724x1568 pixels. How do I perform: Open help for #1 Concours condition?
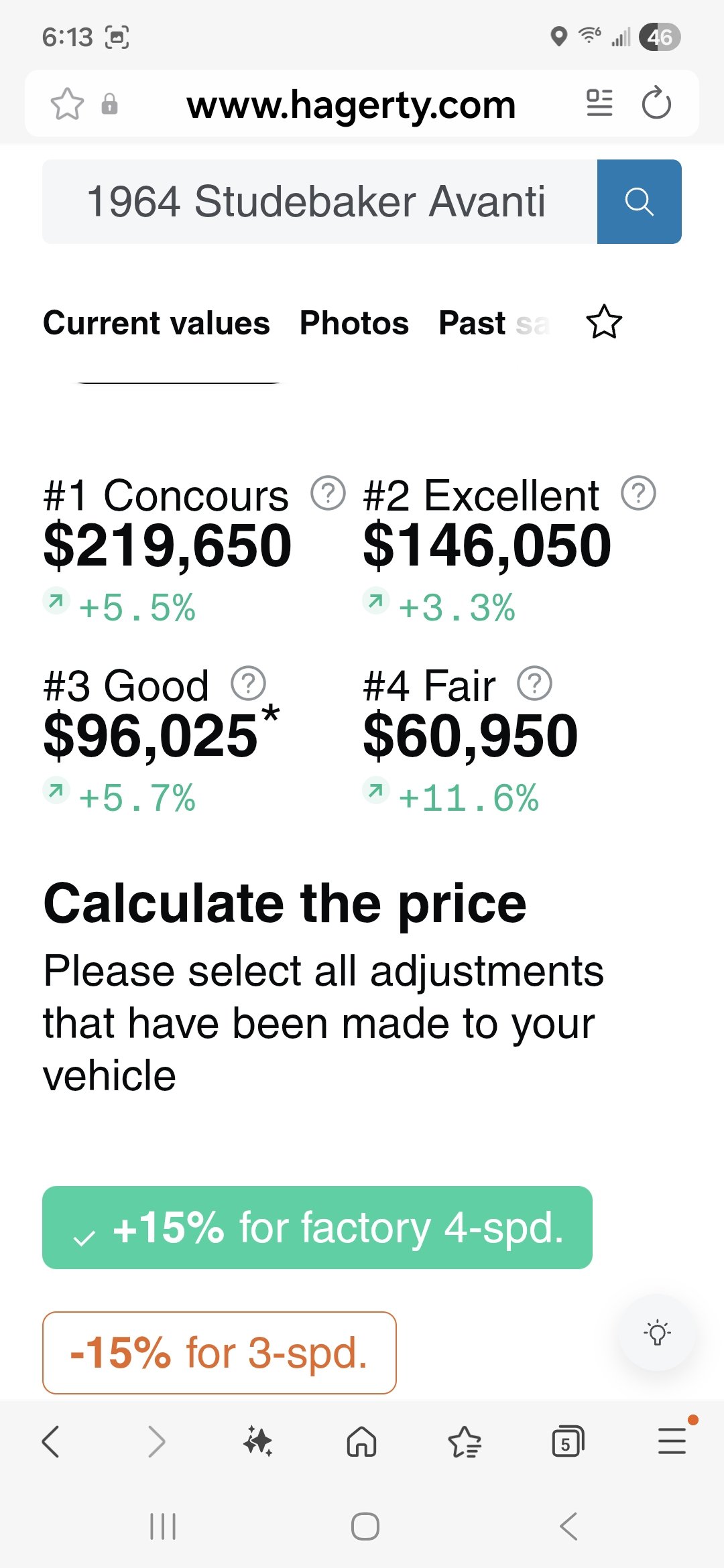(328, 493)
